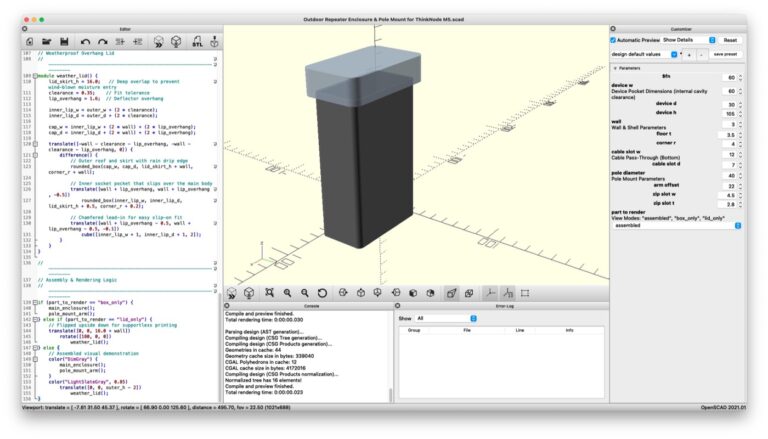This screenshot has height=439, width=768.
Task: Click the Render icon in the editor toolbar
Action: [176, 42]
